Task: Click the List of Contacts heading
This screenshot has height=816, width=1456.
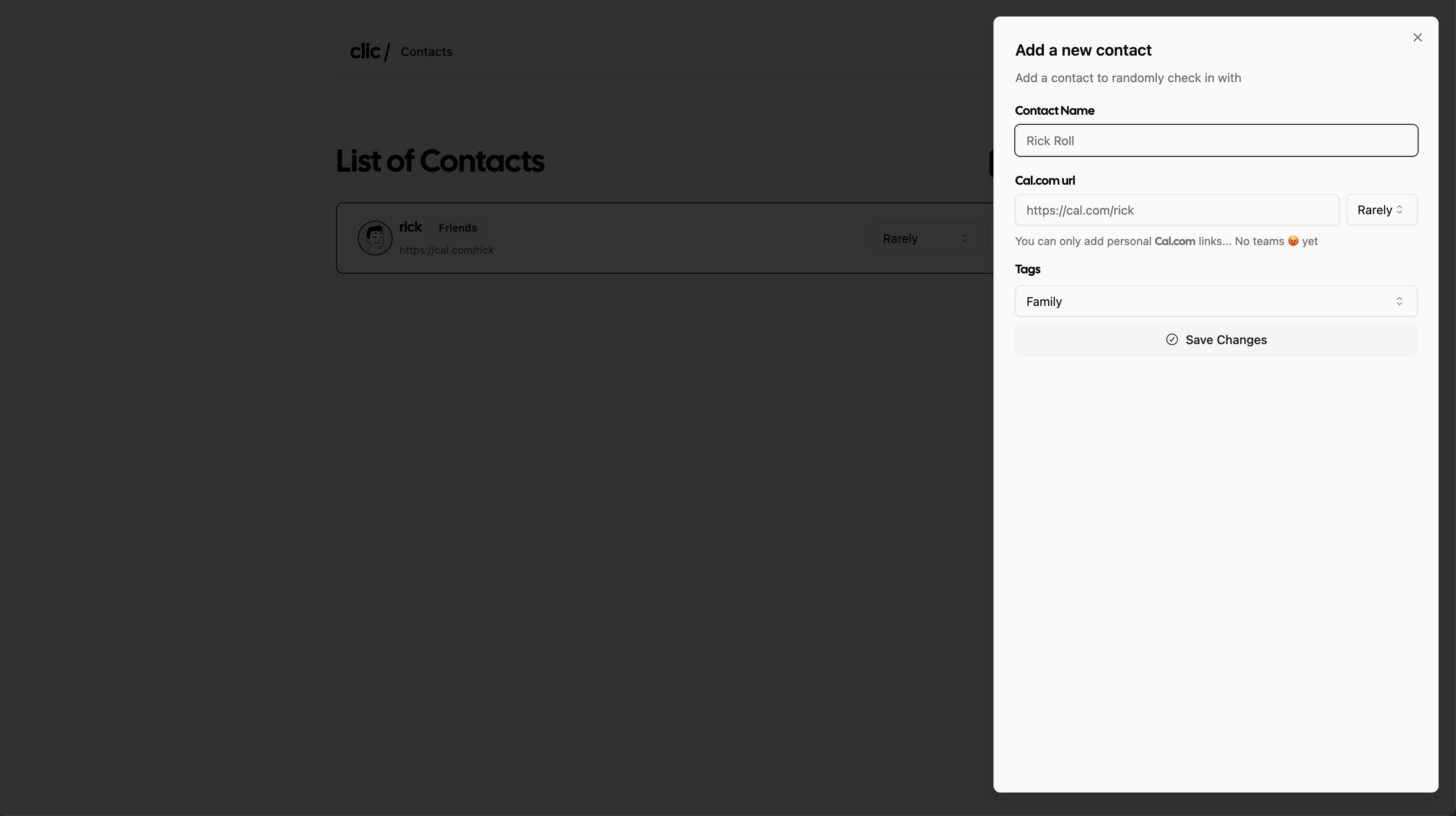Action: pos(440,161)
